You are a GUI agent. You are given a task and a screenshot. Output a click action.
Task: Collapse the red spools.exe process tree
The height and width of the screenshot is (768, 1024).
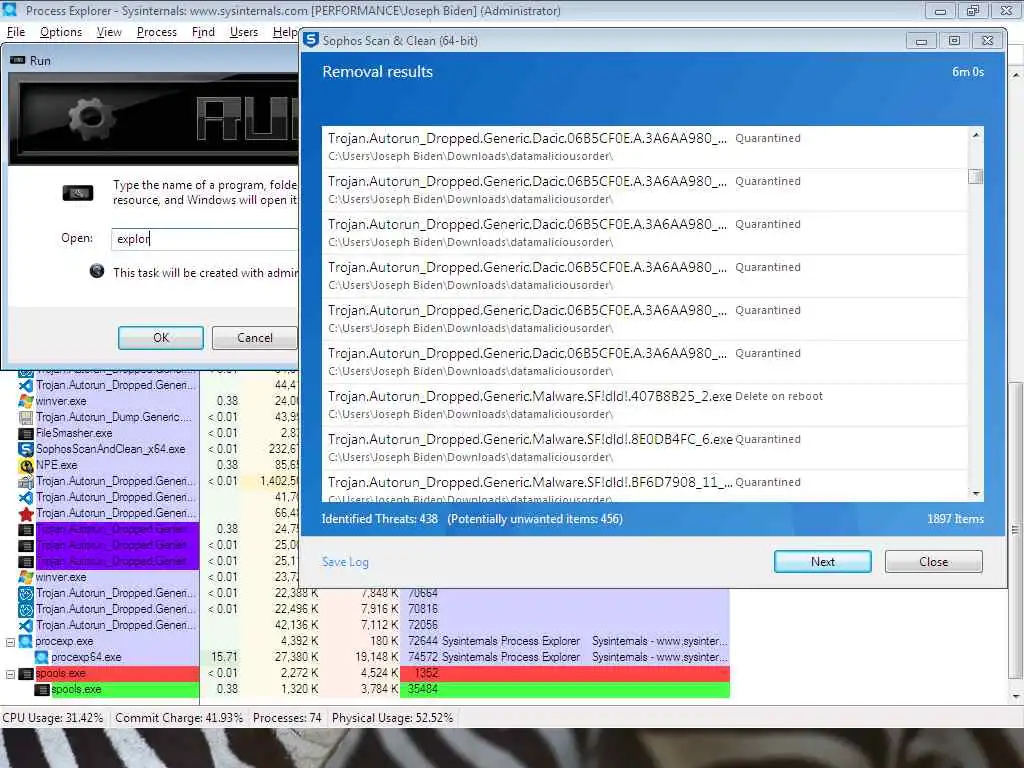coord(10,674)
